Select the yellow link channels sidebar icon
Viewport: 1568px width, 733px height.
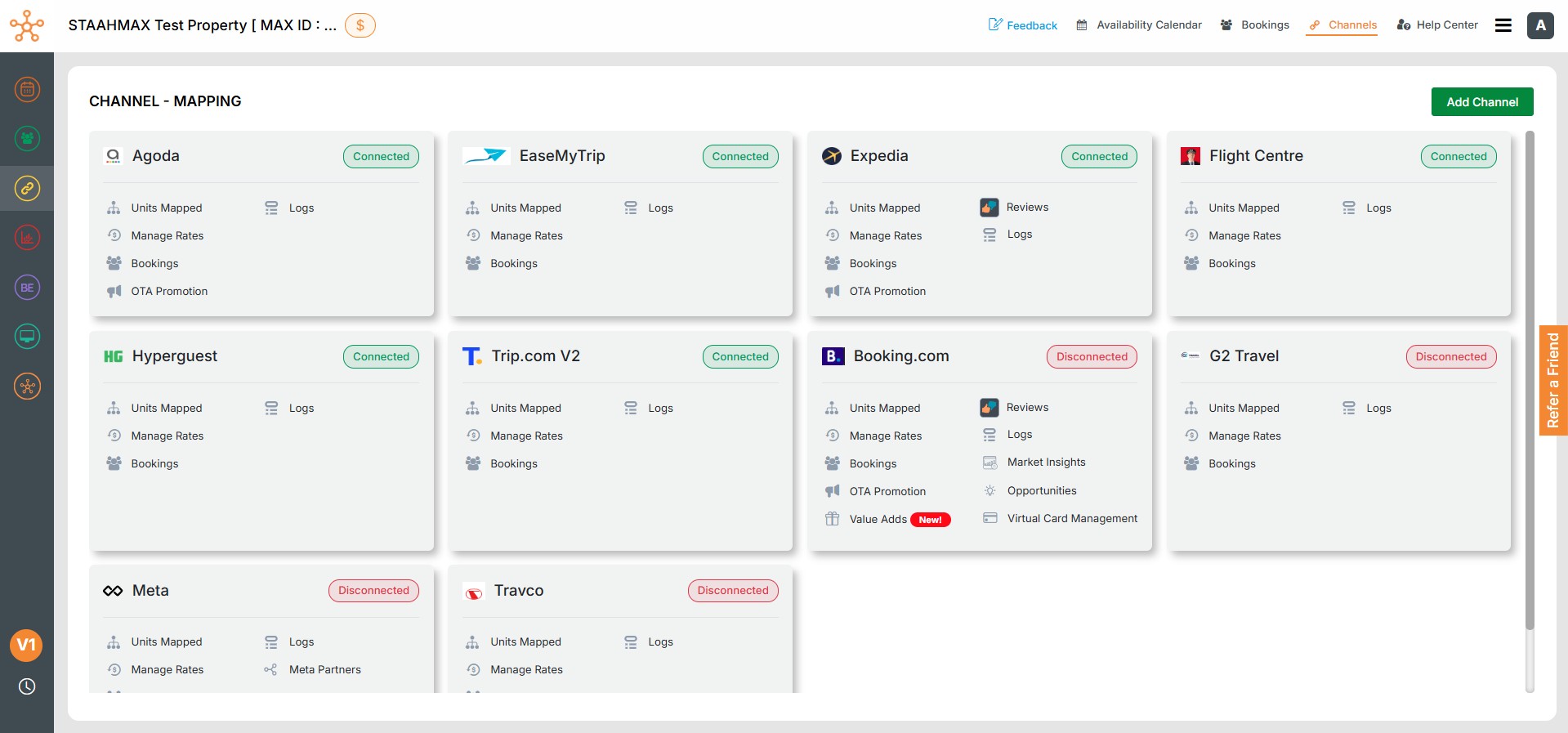click(x=27, y=189)
